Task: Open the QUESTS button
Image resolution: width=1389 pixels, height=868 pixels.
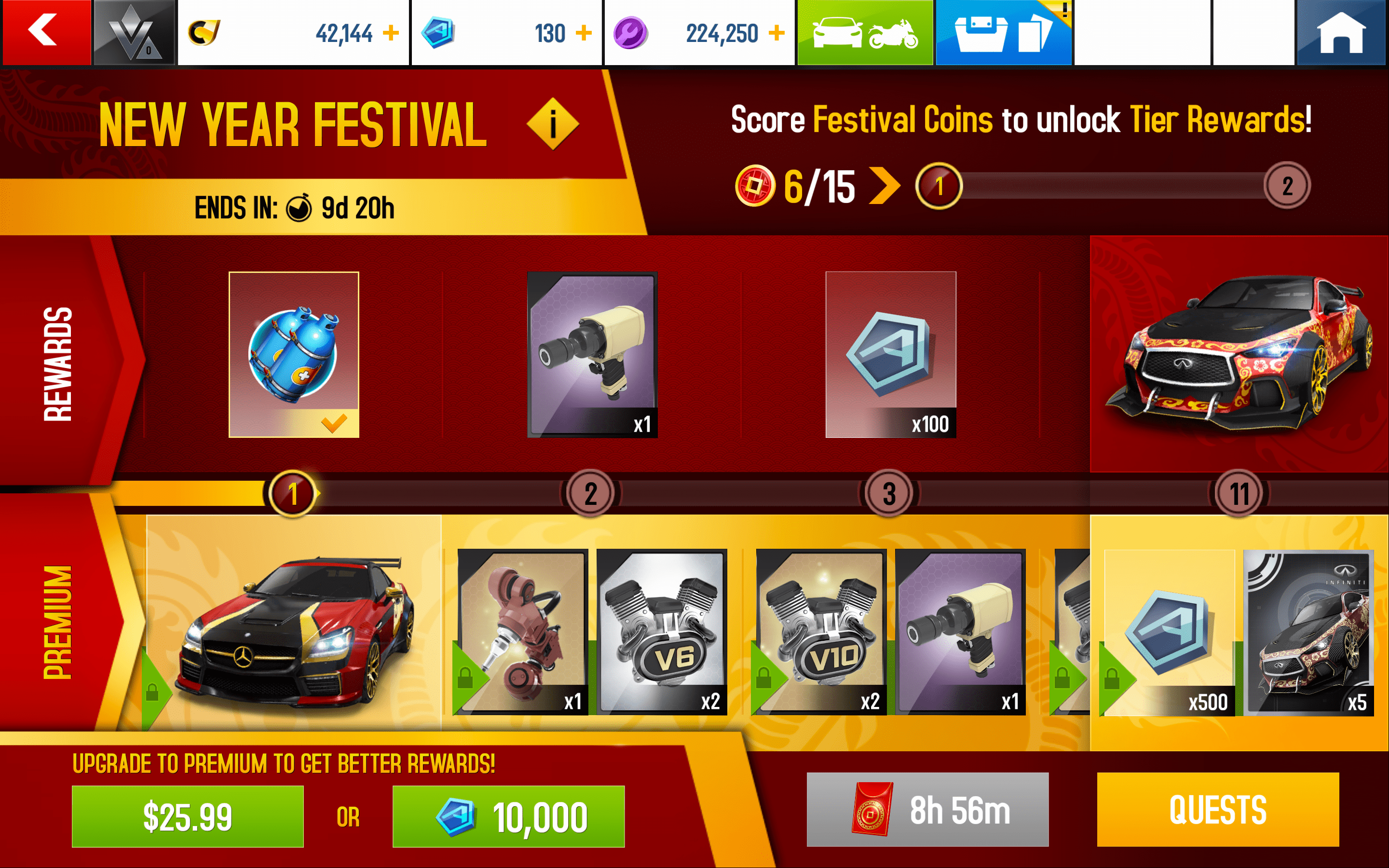Action: (x=1218, y=810)
